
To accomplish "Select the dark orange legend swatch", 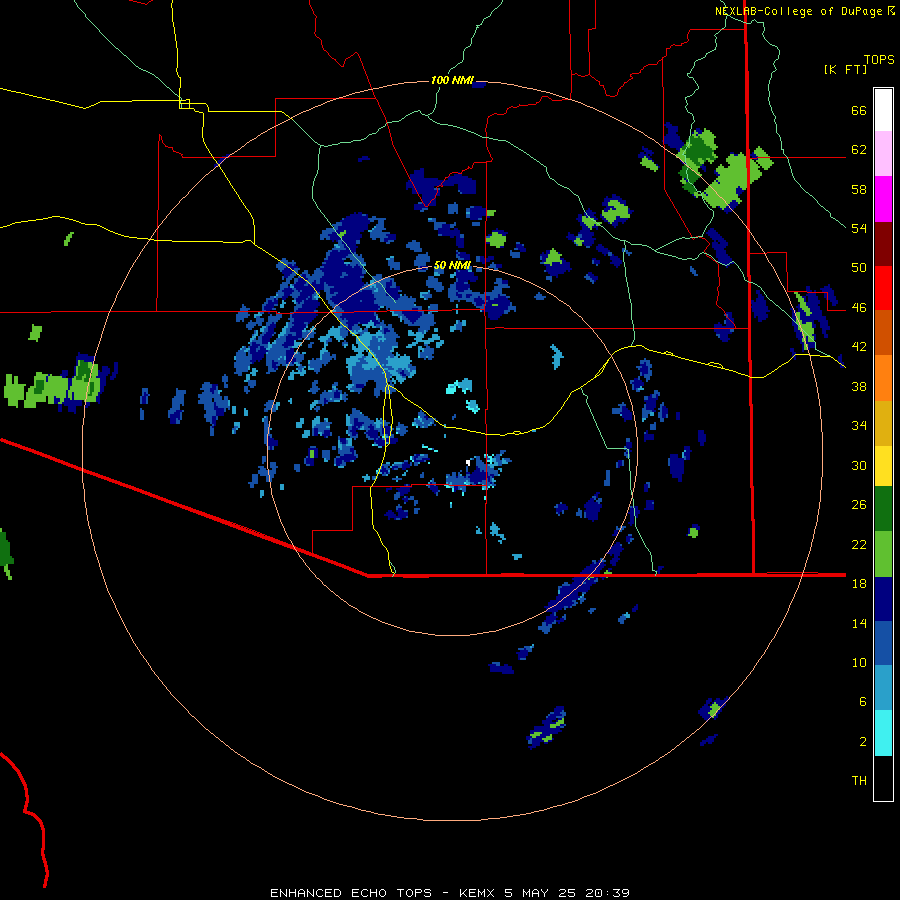I will 883,332.
